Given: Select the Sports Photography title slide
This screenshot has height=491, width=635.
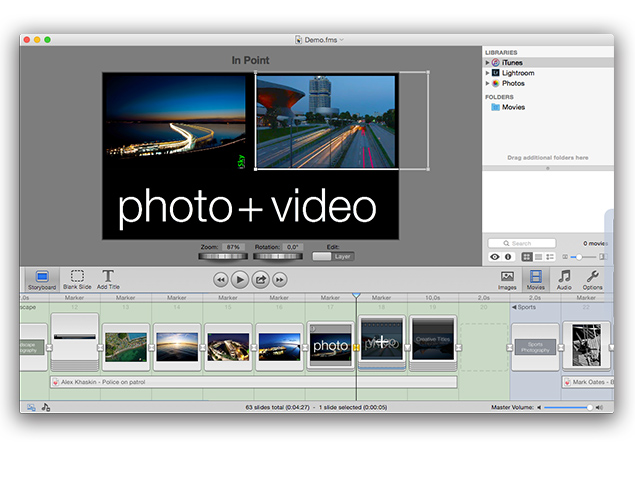Looking at the screenshot, I should [x=535, y=347].
